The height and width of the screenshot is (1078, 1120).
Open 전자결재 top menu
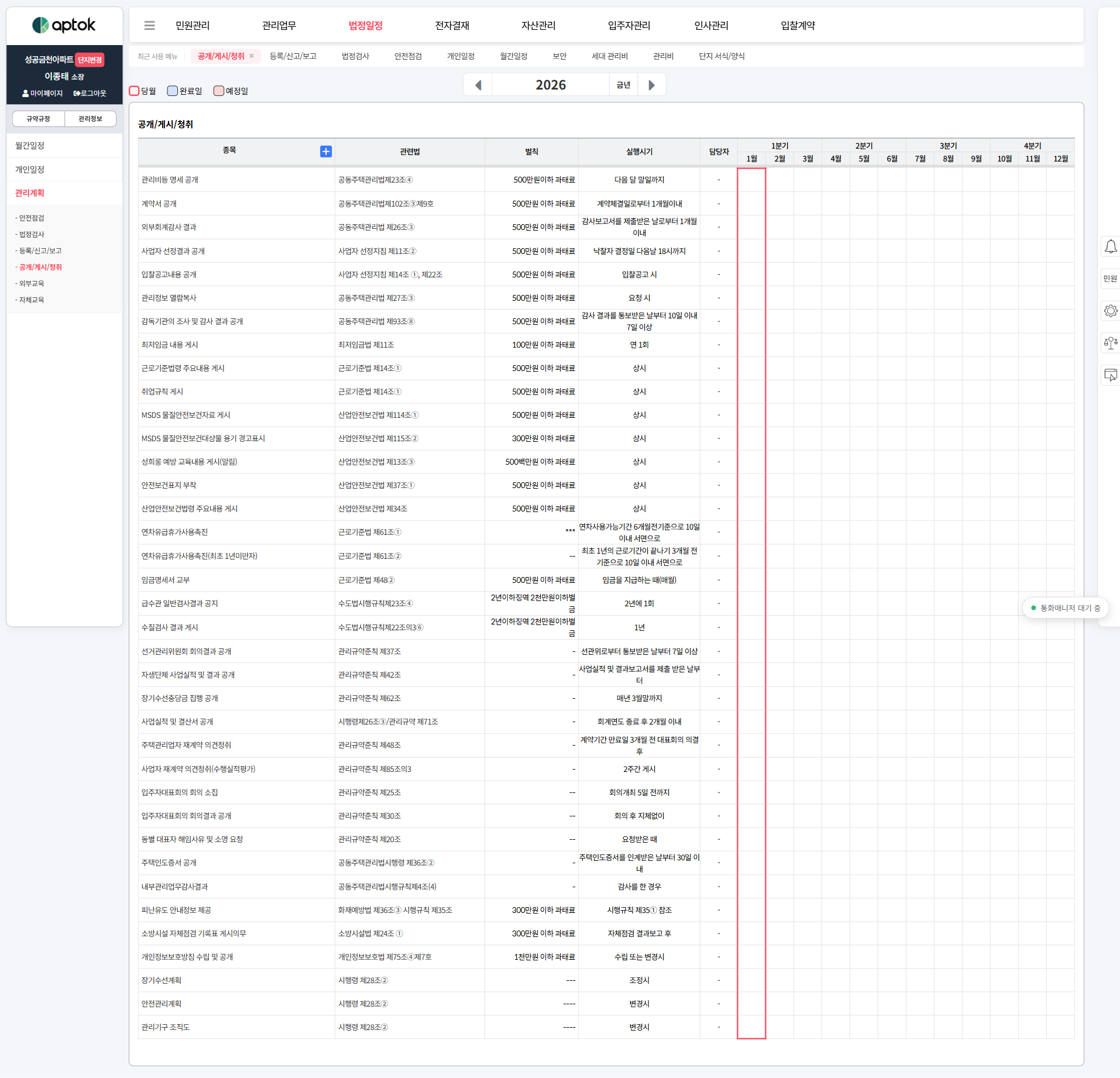point(452,25)
